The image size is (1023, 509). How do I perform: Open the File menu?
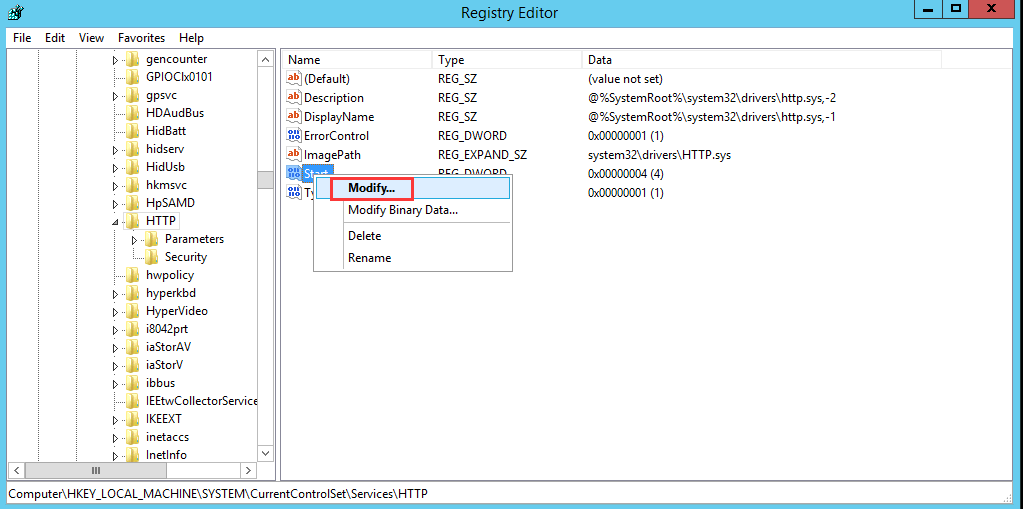pos(22,38)
